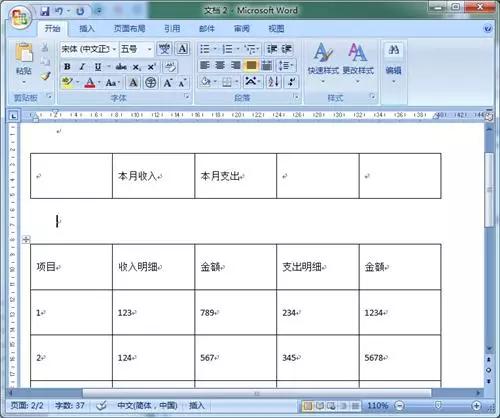Image resolution: width=500 pixels, height=418 pixels.
Task: Click the Paste clipboard icon
Action: pos(24,52)
